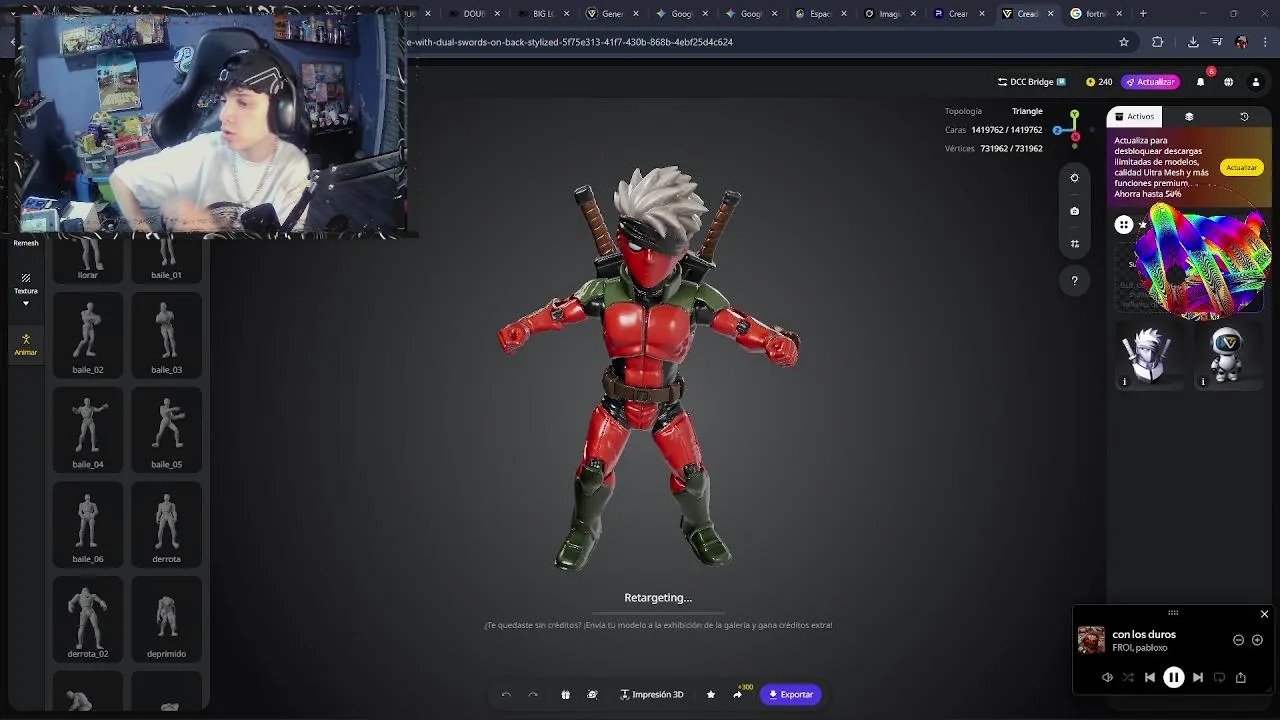The image size is (1280, 720).
Task: Toggle shuffle in the music player
Action: point(1128,677)
